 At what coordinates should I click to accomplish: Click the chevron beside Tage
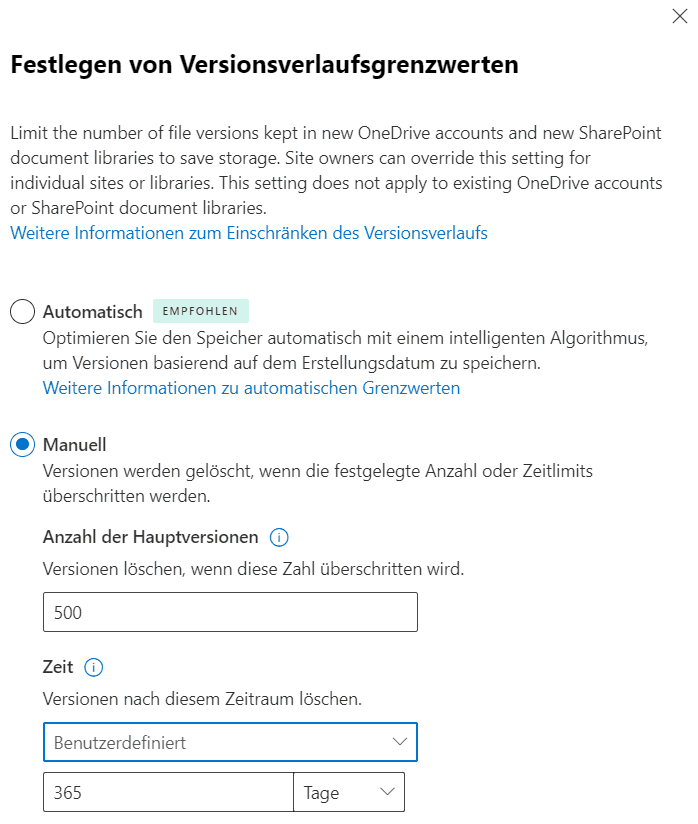387,792
